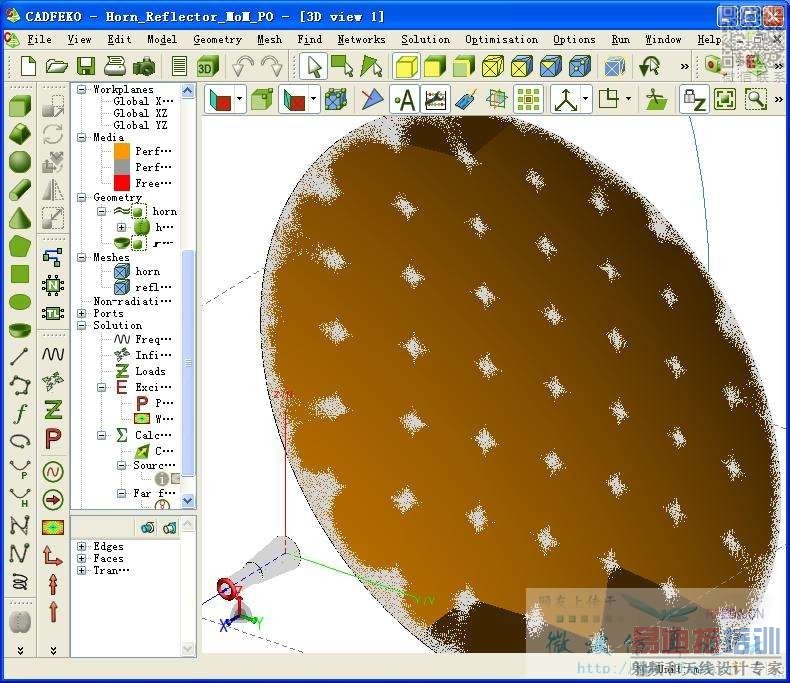
Task: Create a sphere from left toolbar
Action: pyautogui.click(x=20, y=162)
